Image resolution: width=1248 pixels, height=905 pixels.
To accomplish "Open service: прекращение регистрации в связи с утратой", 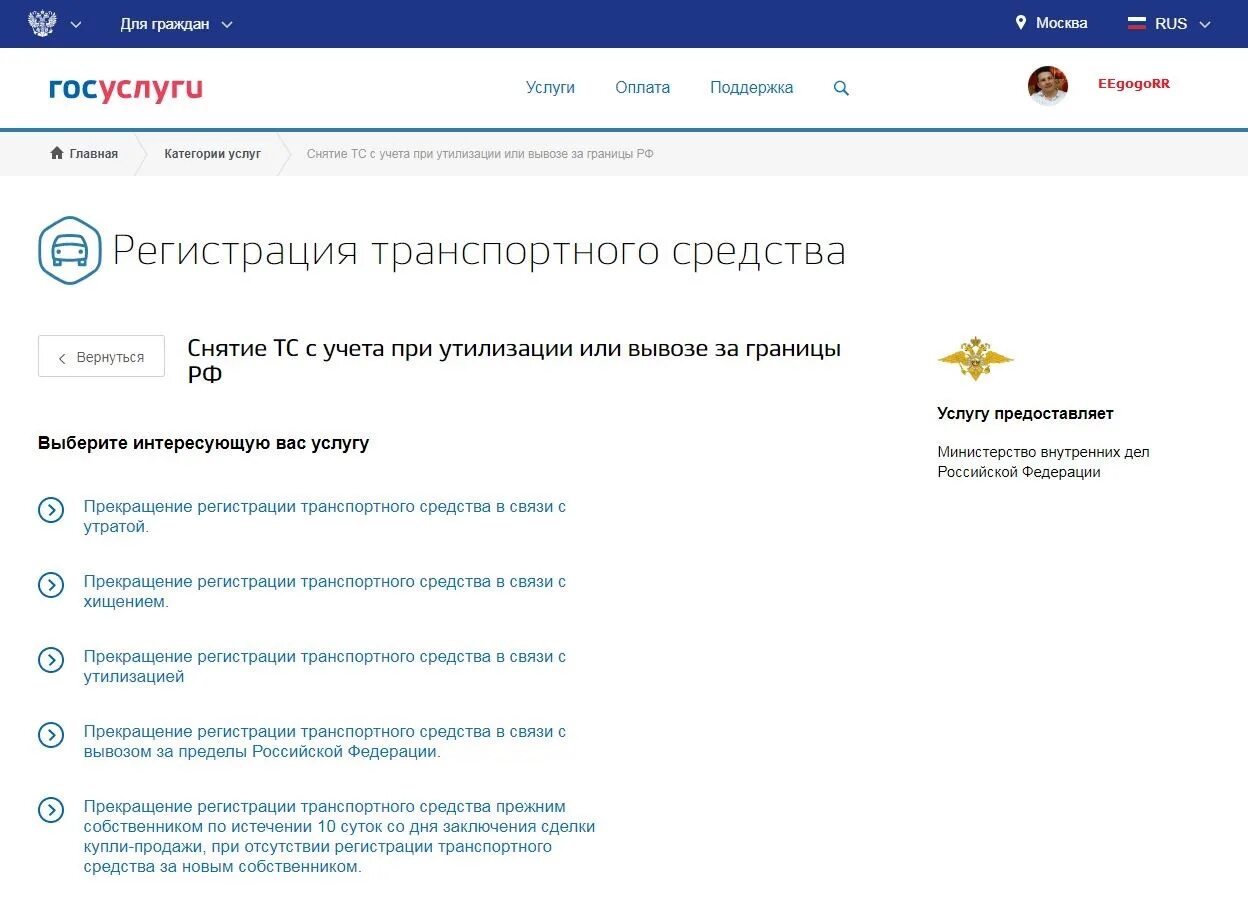I will click(x=325, y=517).
